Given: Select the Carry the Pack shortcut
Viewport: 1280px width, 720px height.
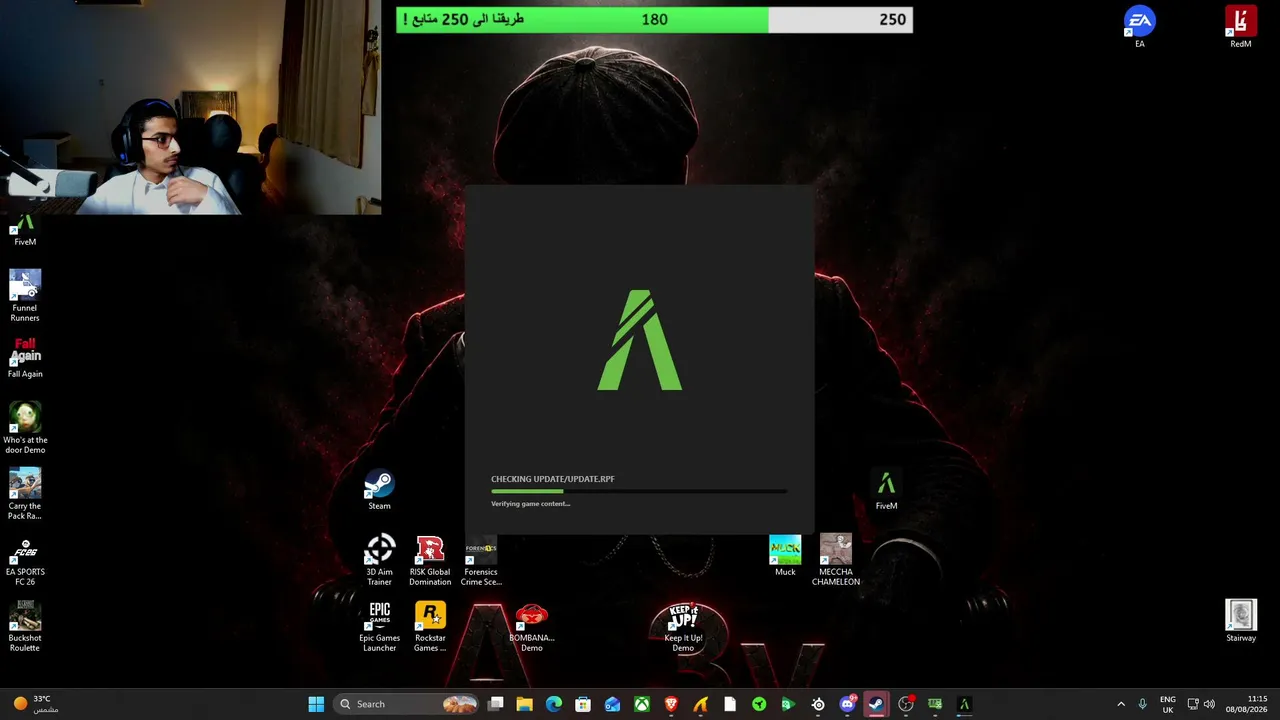Looking at the screenshot, I should [25, 494].
